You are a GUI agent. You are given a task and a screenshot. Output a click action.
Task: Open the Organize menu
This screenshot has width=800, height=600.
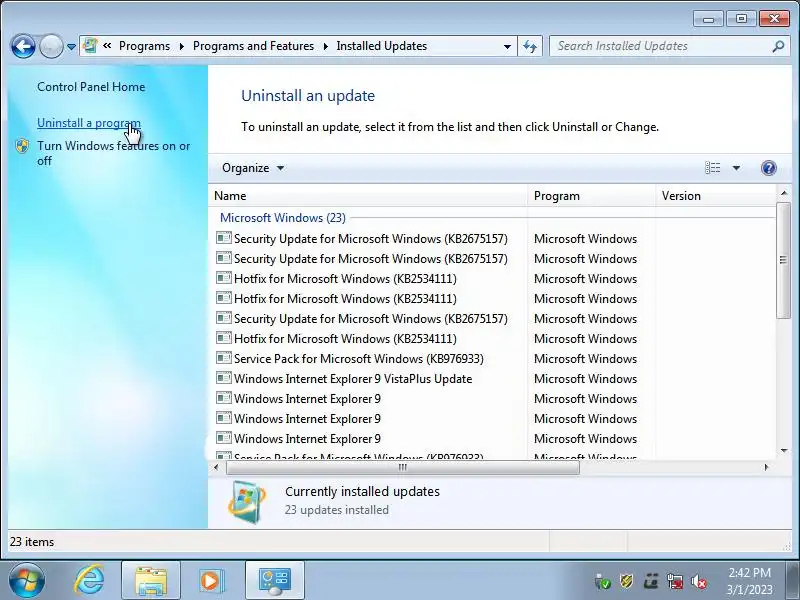click(253, 168)
